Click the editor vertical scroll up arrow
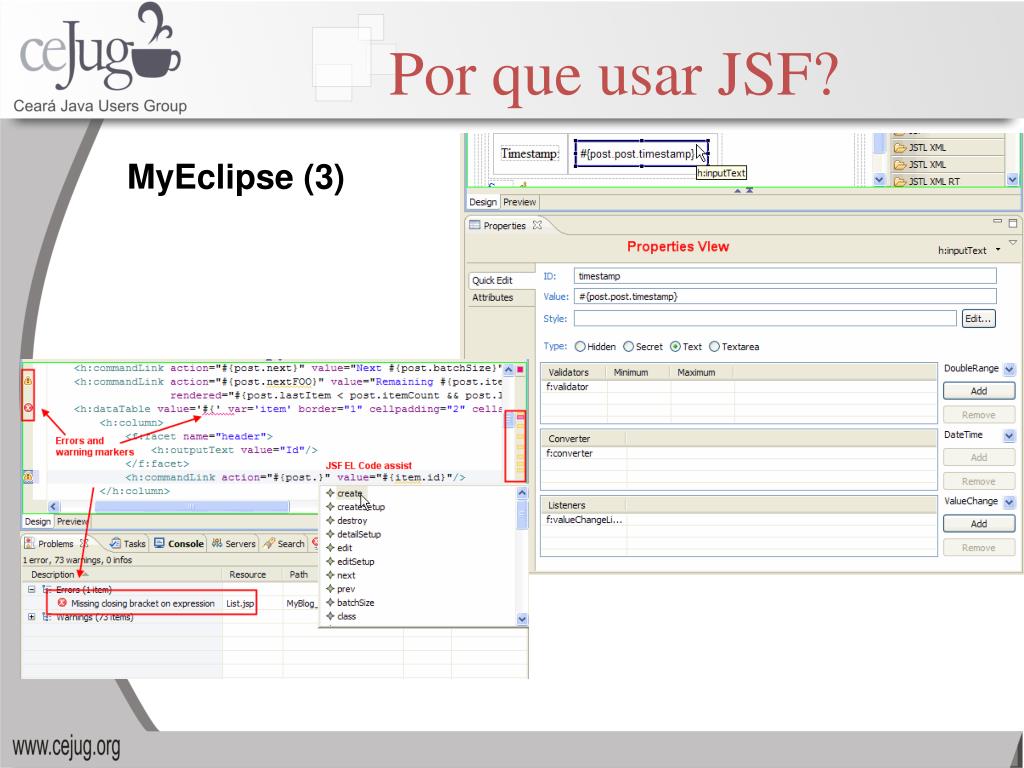 pyautogui.click(x=508, y=370)
